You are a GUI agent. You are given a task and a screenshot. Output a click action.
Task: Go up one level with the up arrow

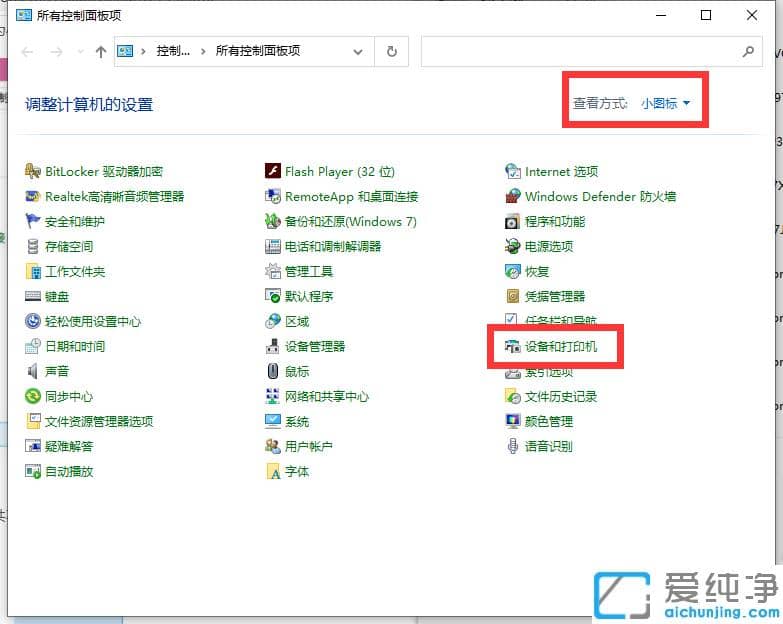coord(101,52)
